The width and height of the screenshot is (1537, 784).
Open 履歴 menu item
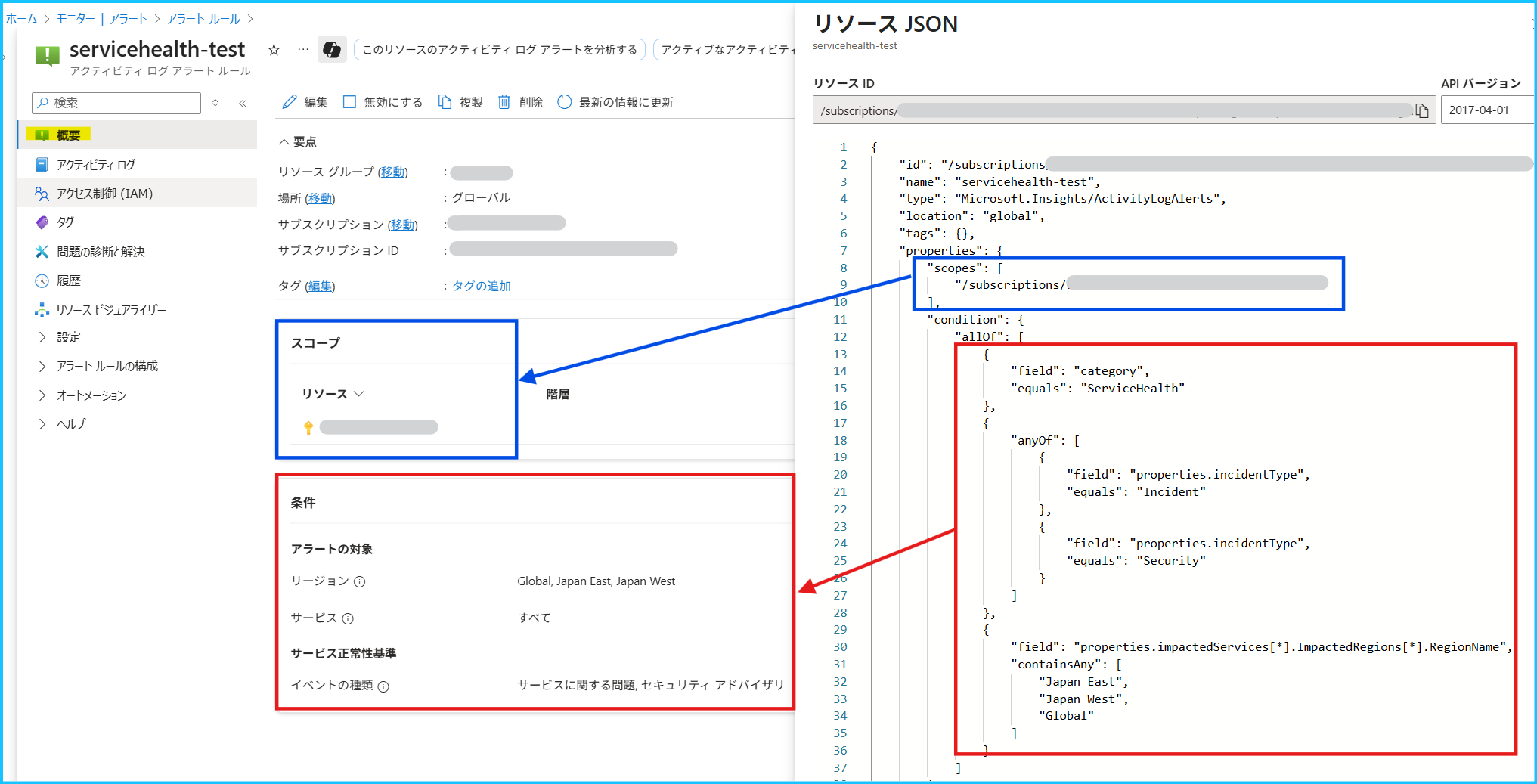click(69, 280)
